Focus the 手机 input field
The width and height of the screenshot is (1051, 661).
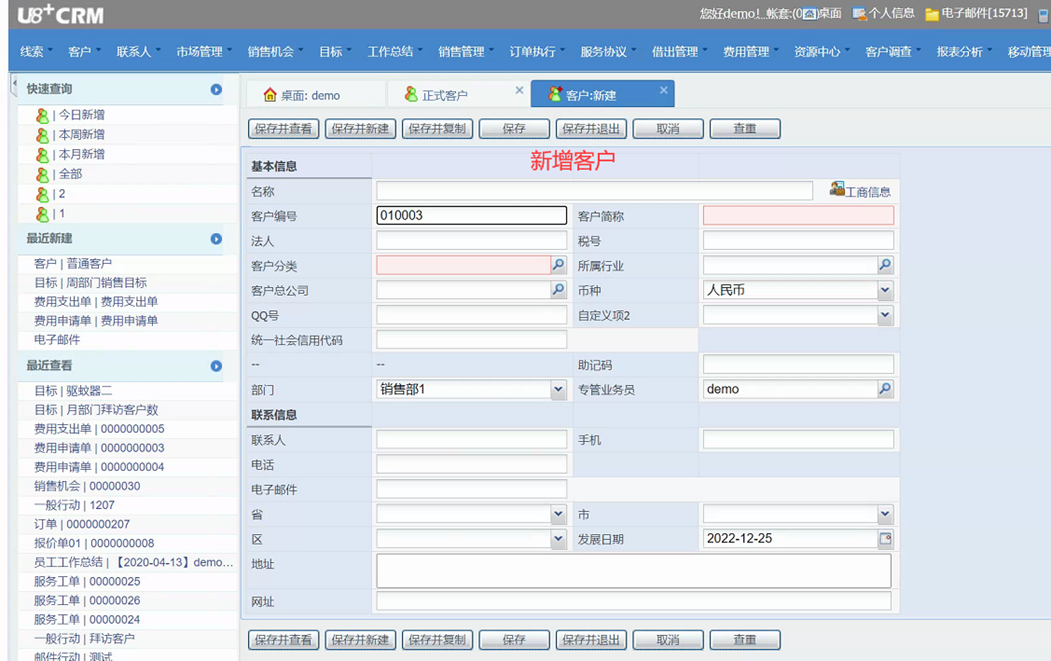[x=798, y=440]
